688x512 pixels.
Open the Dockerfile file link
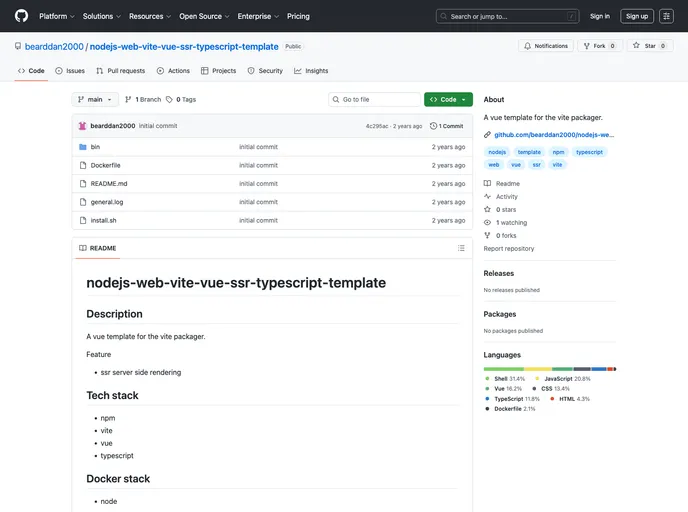105,165
